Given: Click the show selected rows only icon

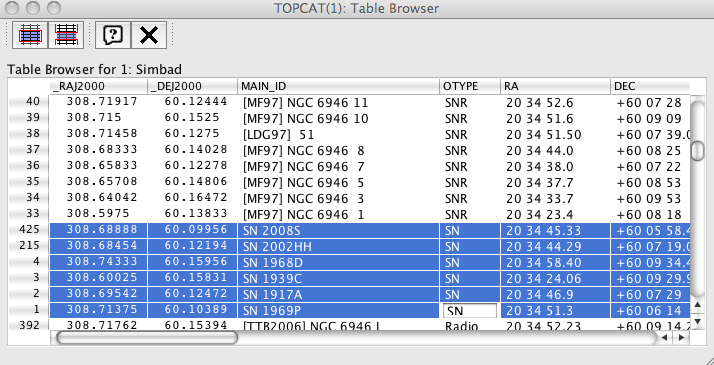Looking at the screenshot, I should click(x=30, y=35).
